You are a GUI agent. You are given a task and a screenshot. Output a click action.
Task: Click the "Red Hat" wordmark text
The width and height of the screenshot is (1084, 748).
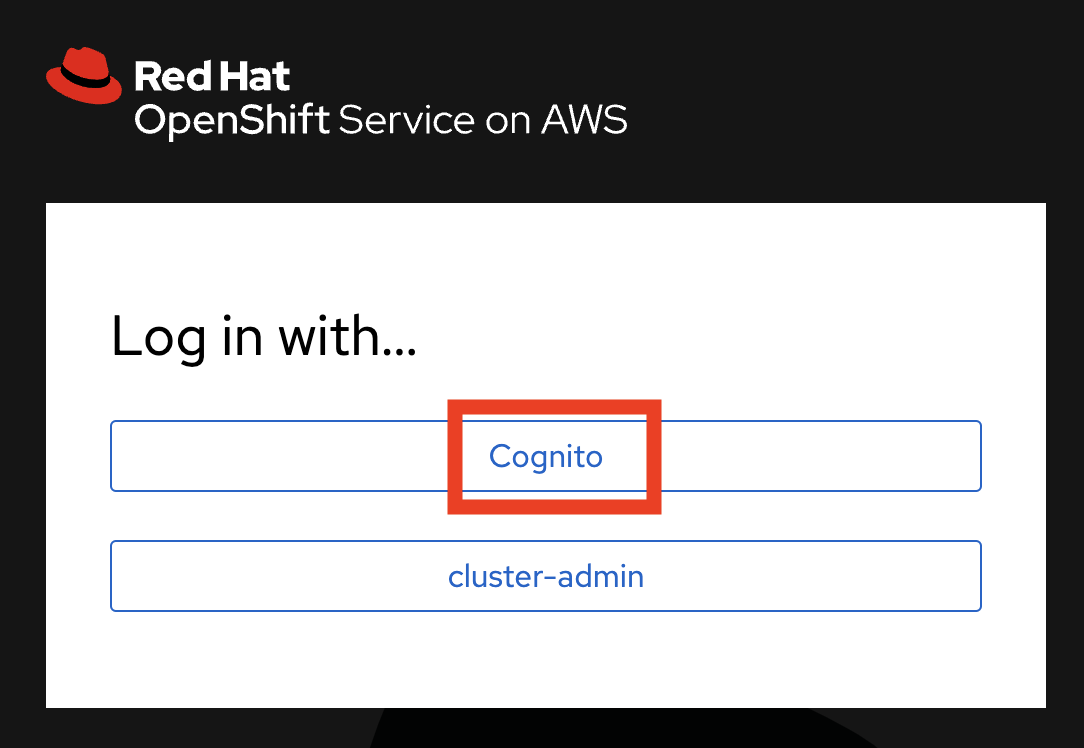point(212,76)
